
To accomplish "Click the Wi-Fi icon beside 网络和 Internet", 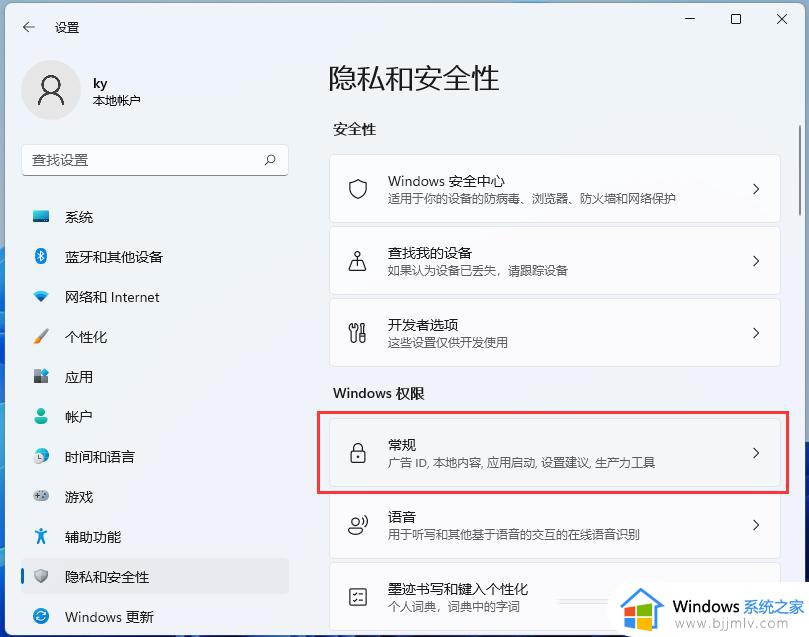I will point(41,297).
